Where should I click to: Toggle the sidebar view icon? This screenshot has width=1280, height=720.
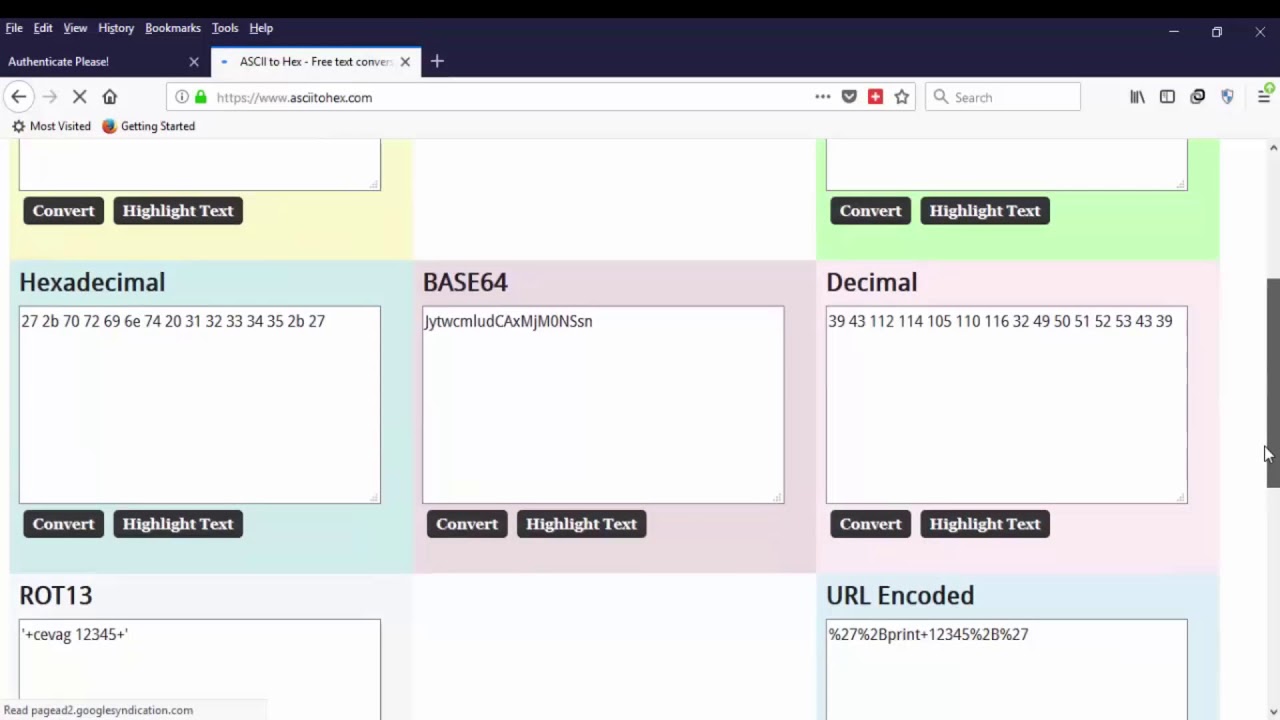(1167, 97)
